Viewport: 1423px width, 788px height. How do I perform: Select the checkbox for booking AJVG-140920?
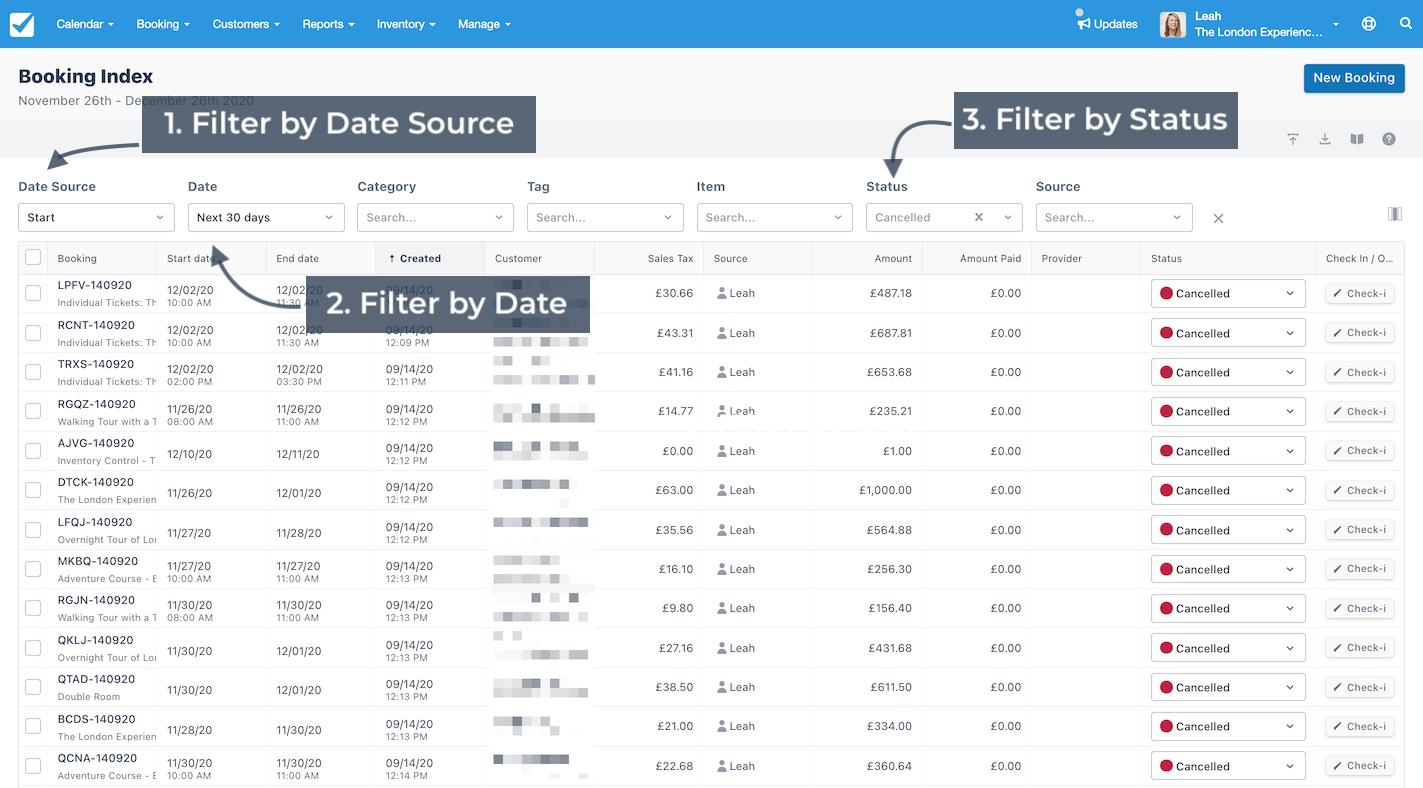point(33,451)
